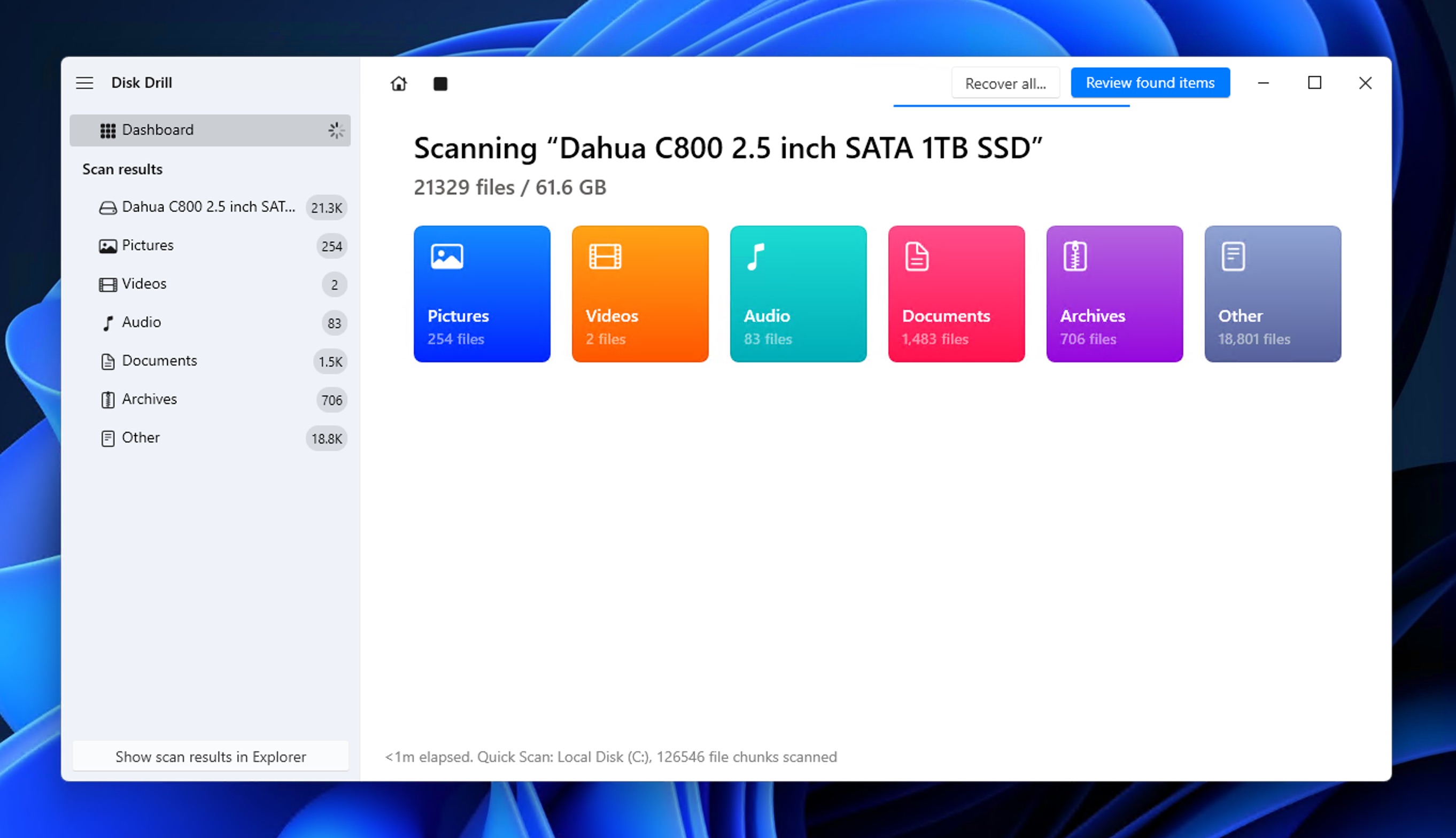Select Dahua C800 2.5 inch SAT... entry

coord(210,207)
